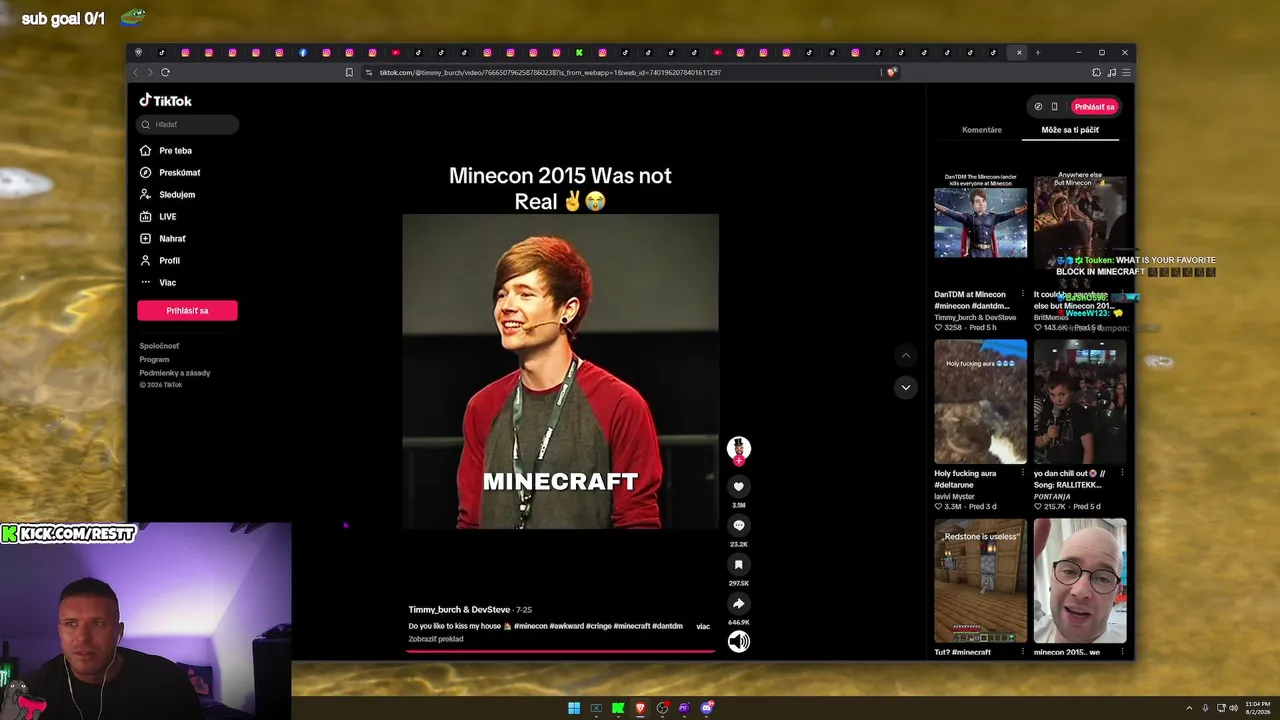
Task: Close the active browser tab
Action: tap(1019, 52)
